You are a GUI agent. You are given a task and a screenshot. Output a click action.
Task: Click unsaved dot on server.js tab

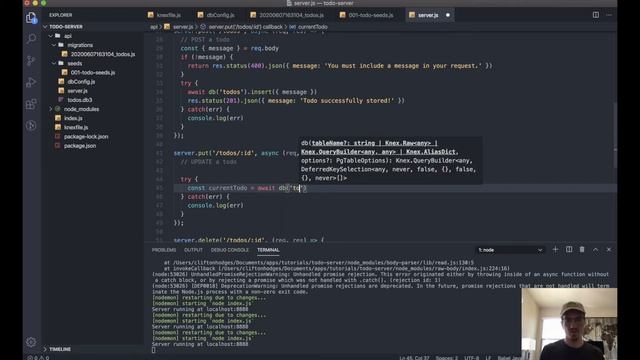[x=448, y=15]
